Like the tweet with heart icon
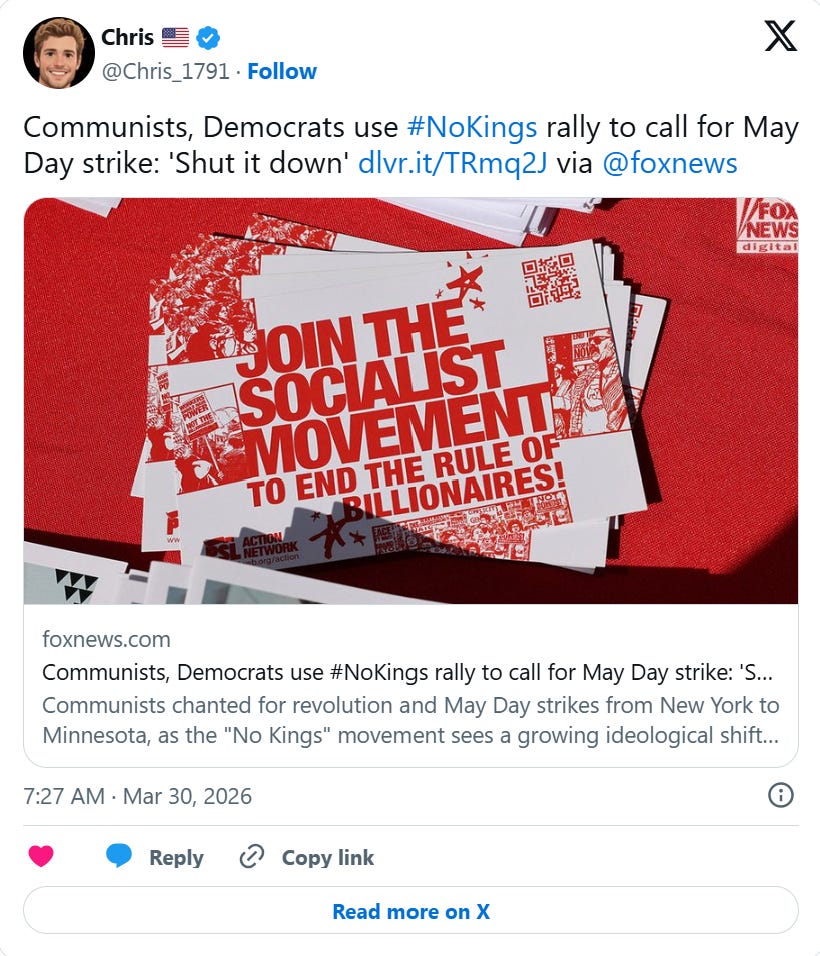Image resolution: width=820 pixels, height=956 pixels. coord(41,856)
